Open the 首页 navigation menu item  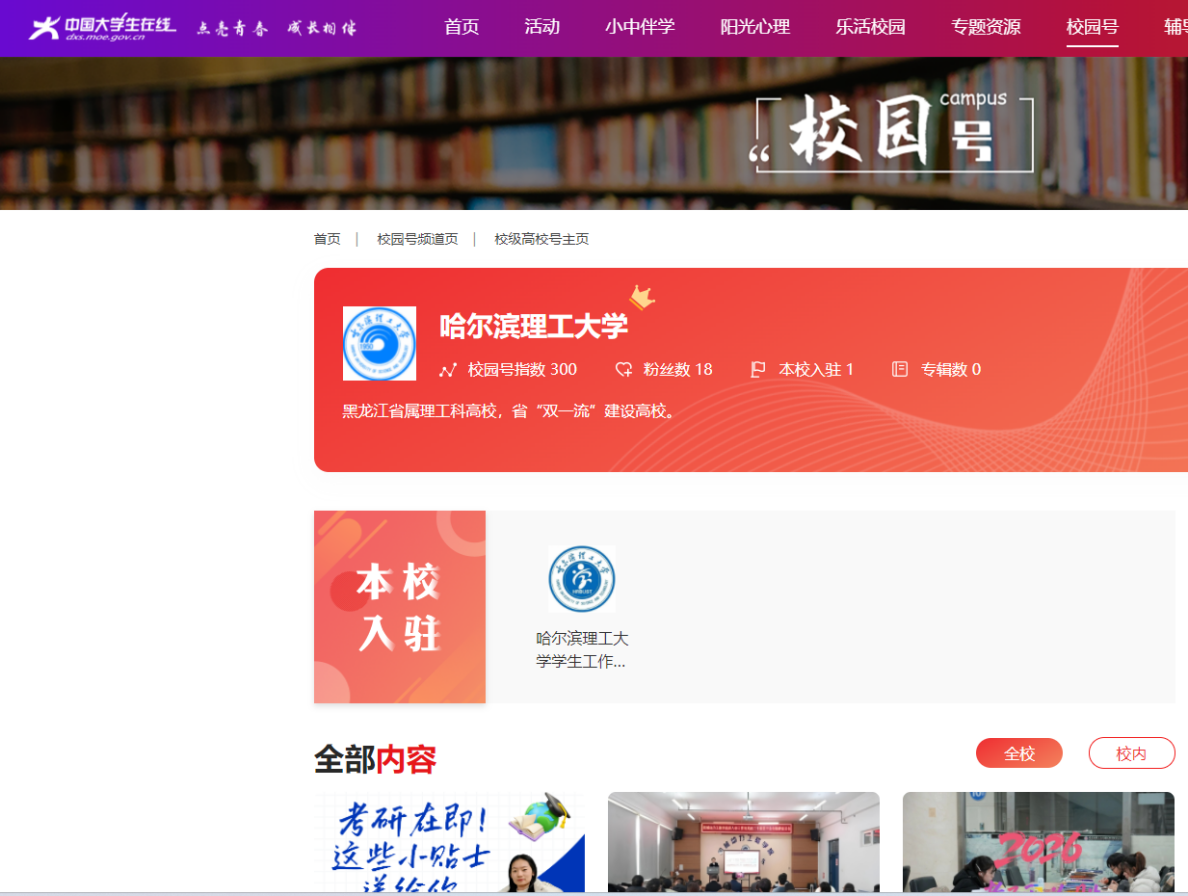coord(461,27)
